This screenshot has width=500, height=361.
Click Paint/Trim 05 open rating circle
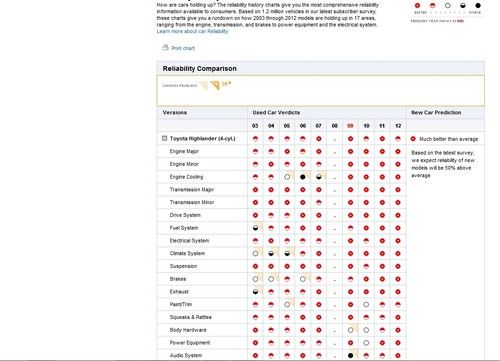[287, 304]
